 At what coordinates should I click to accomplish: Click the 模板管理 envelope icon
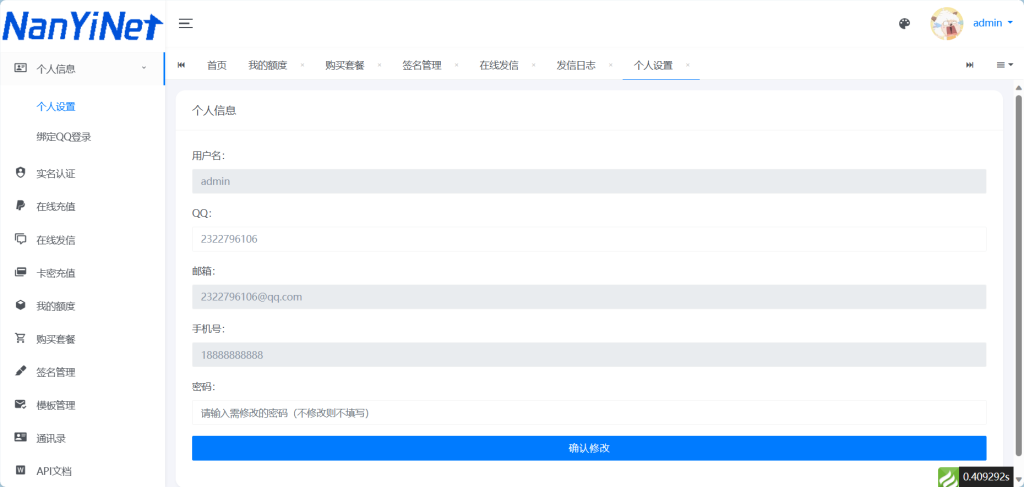[20, 405]
